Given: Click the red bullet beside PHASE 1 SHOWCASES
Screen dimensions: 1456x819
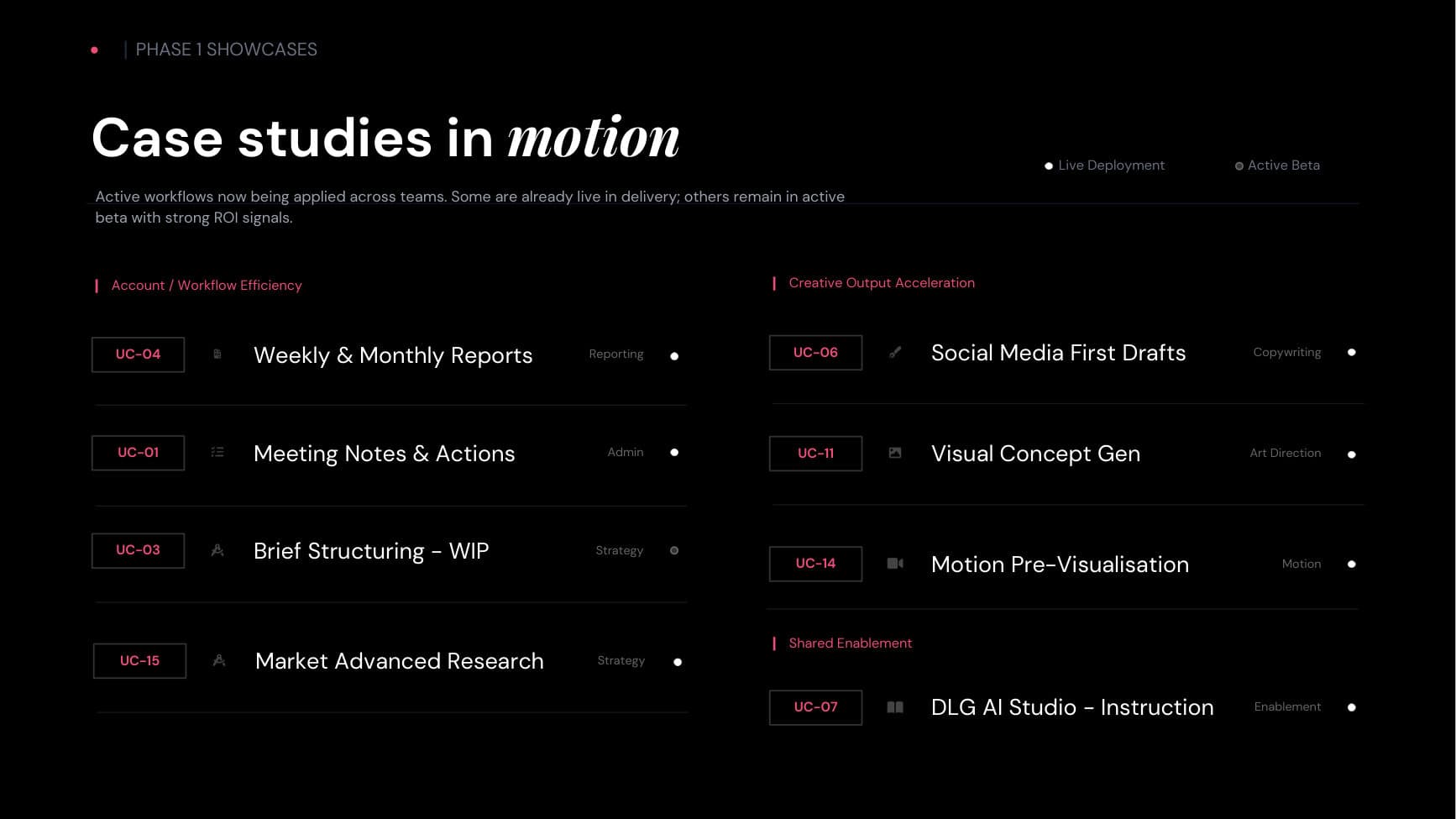Looking at the screenshot, I should click(x=92, y=50).
